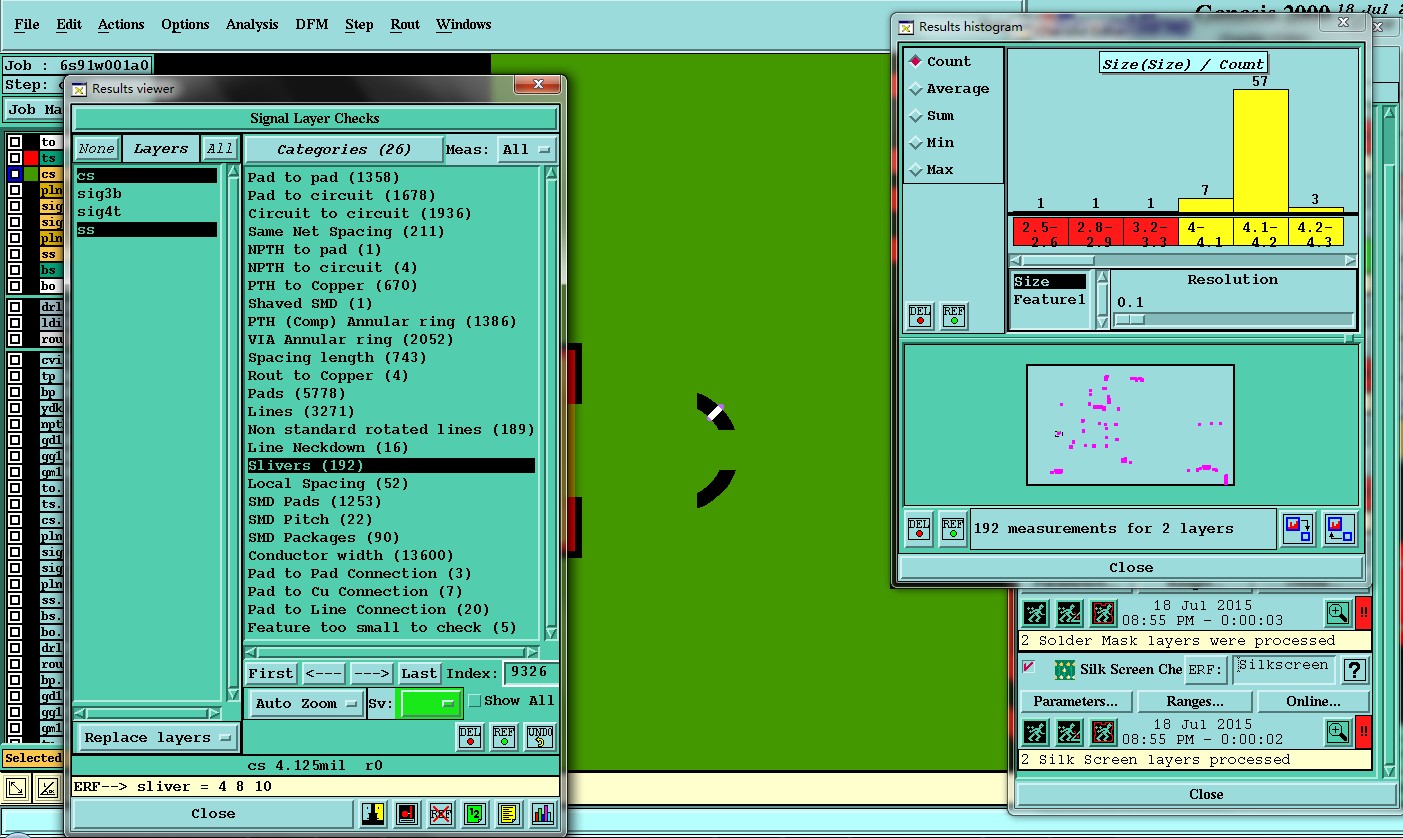Click second runner icon in Silk Screen row
Image resolution: width=1403 pixels, height=838 pixels.
(1069, 732)
